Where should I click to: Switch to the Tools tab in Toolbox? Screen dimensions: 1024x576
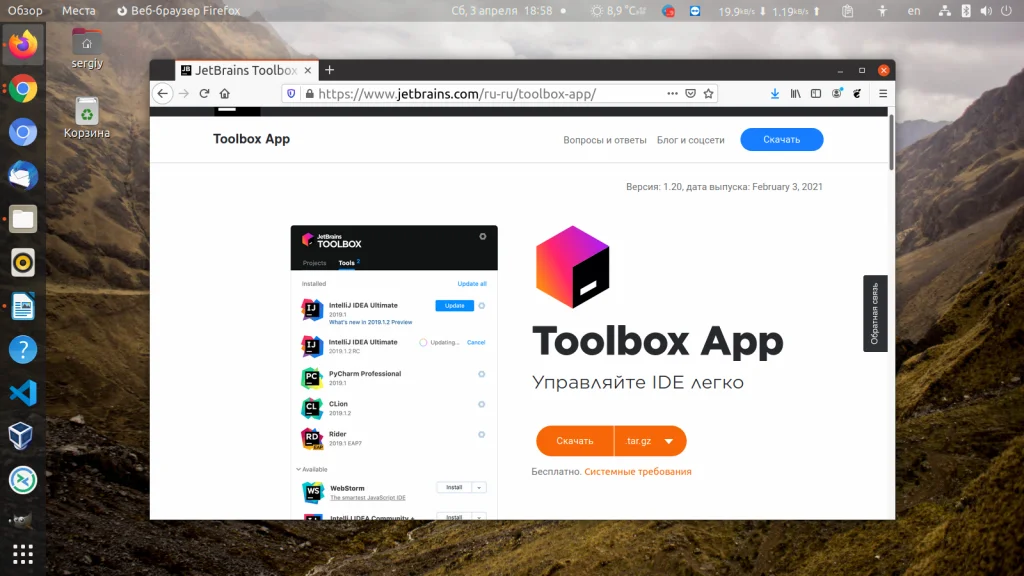pos(345,261)
